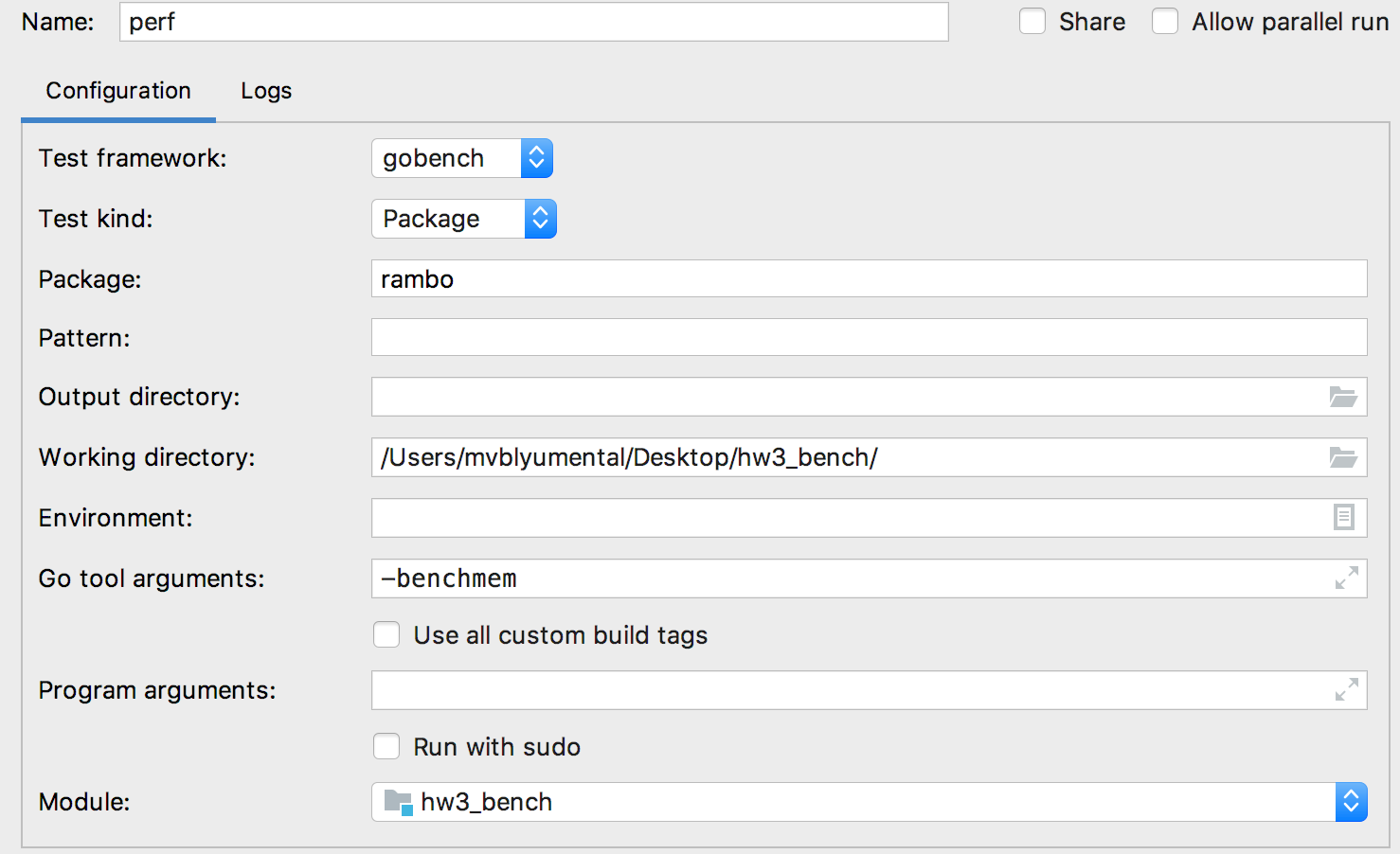1400x854 pixels.
Task: Expand the Program arguments field via its expand icon
Action: 1345,690
